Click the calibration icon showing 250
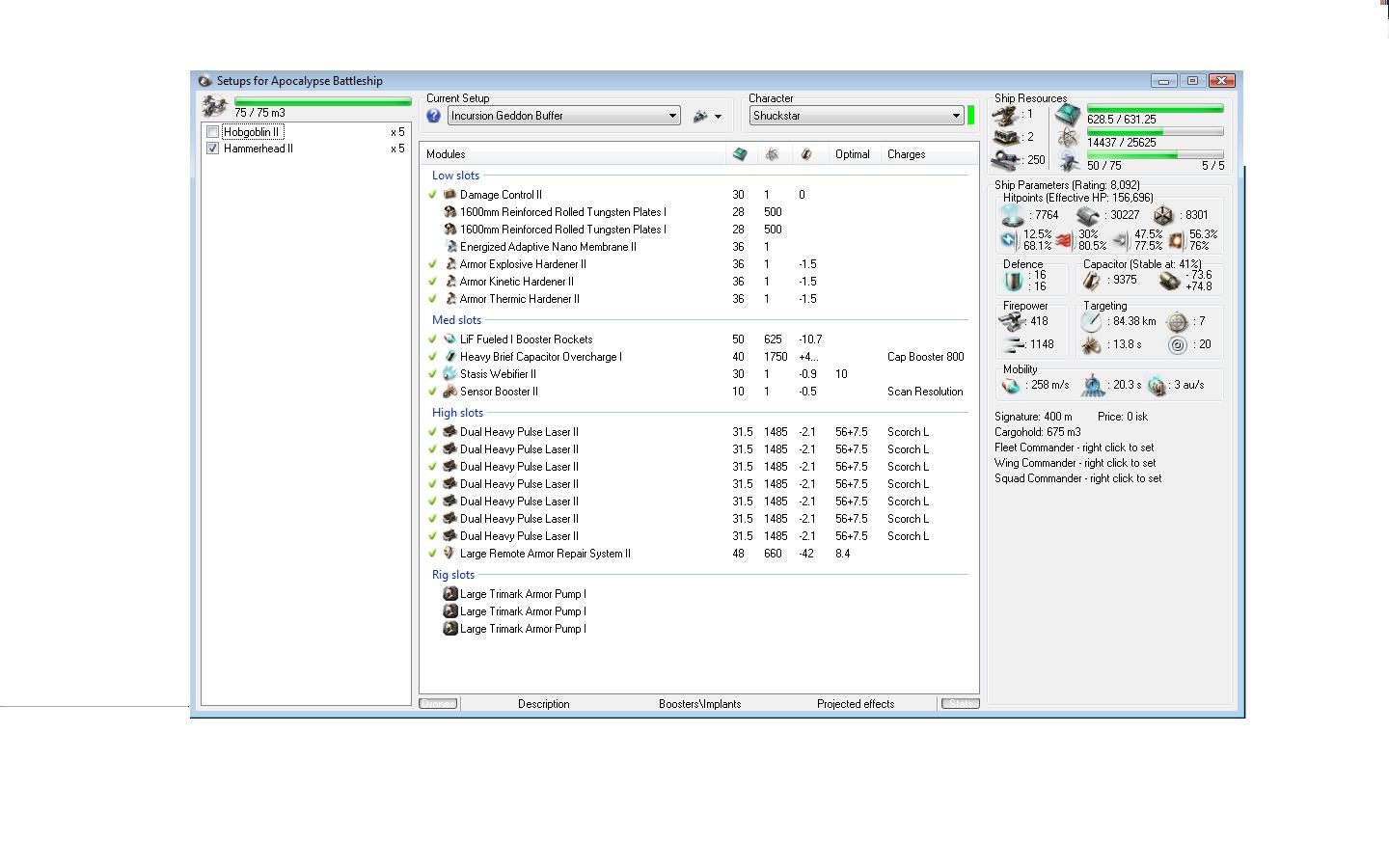1389x868 pixels. 1006,160
